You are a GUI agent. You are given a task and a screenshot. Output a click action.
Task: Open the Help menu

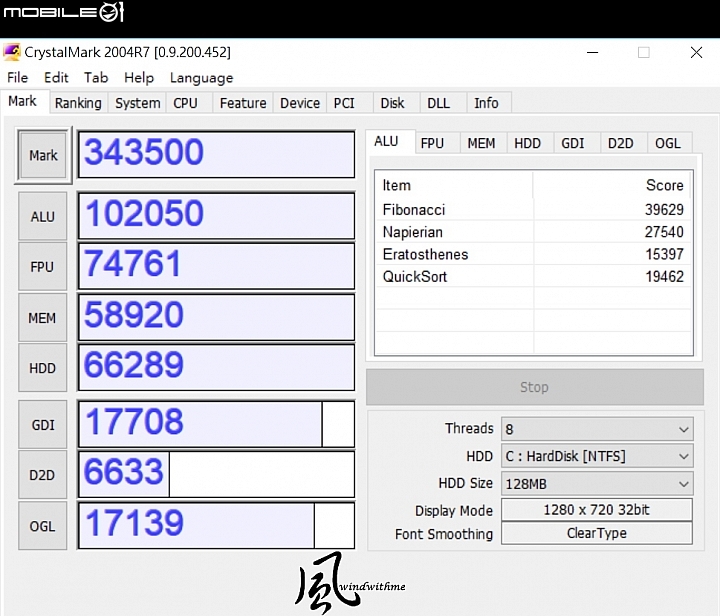pyautogui.click(x=139, y=78)
